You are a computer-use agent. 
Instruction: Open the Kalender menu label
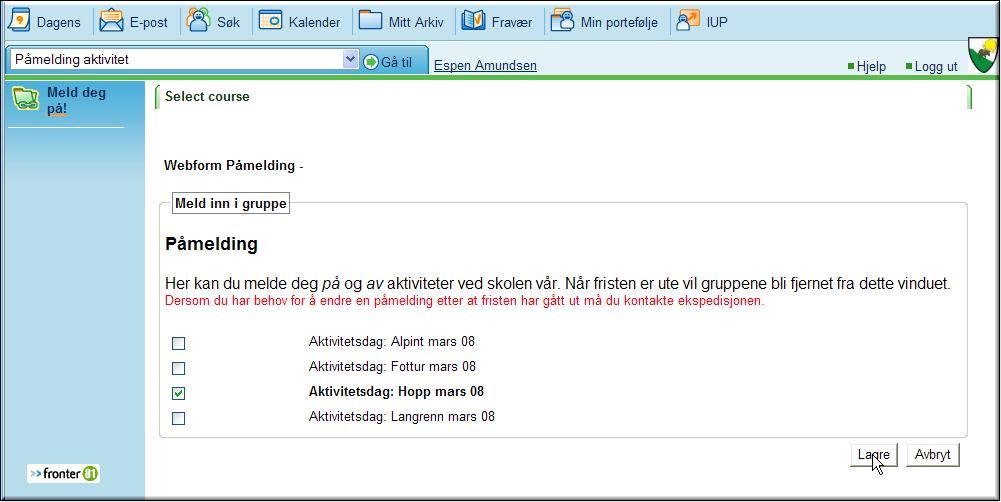pyautogui.click(x=314, y=22)
